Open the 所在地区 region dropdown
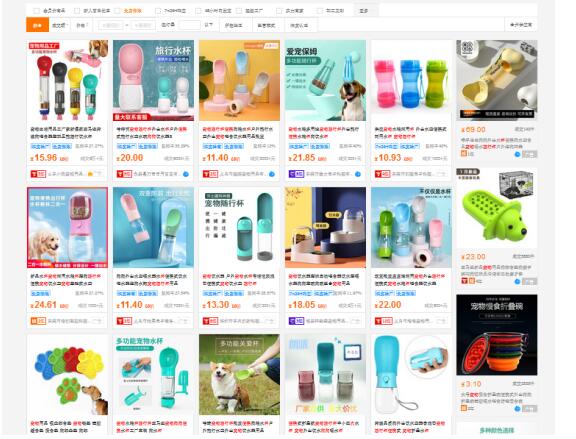 pos(234,25)
